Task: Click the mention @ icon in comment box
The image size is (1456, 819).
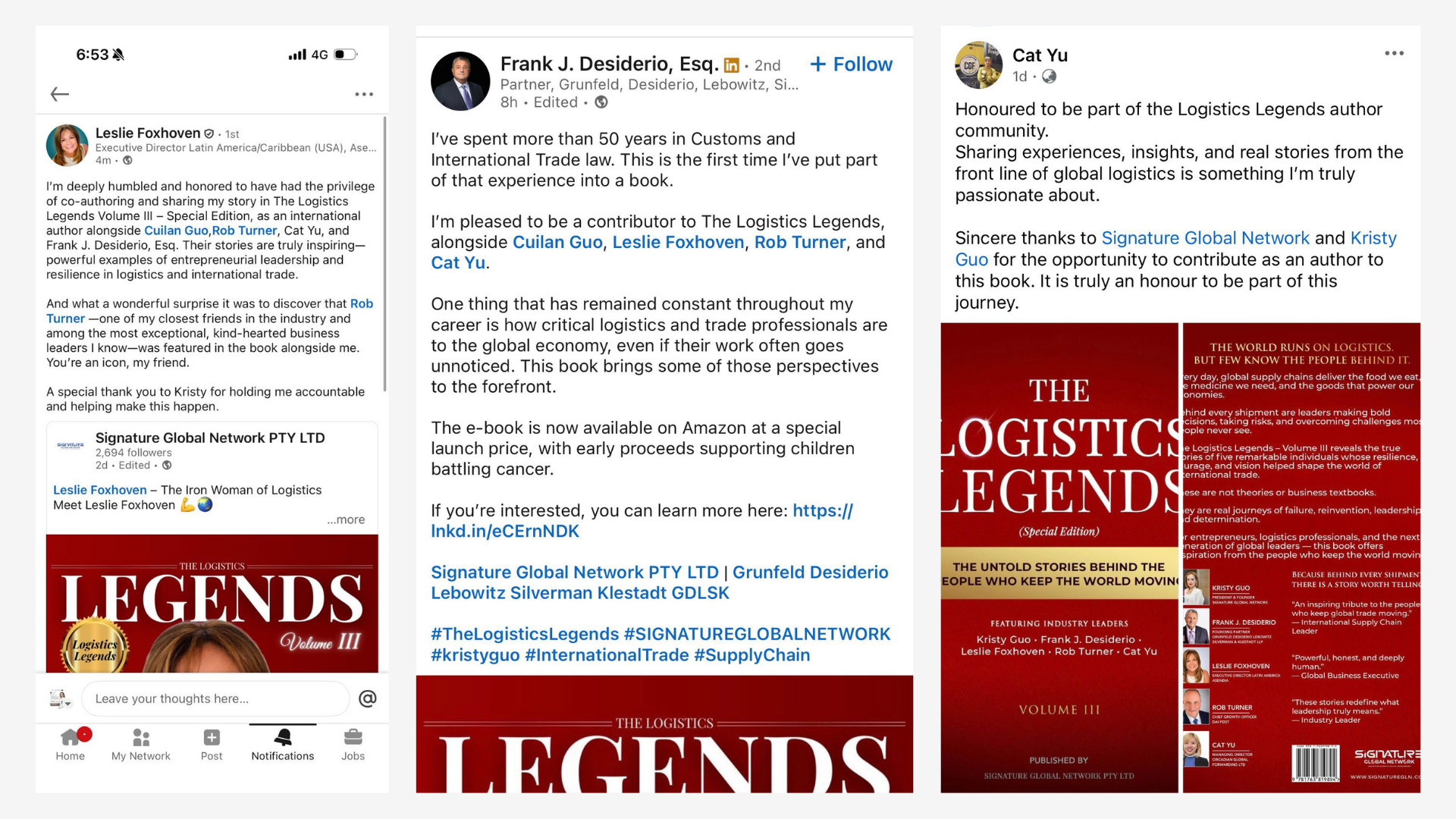Action: [x=368, y=698]
